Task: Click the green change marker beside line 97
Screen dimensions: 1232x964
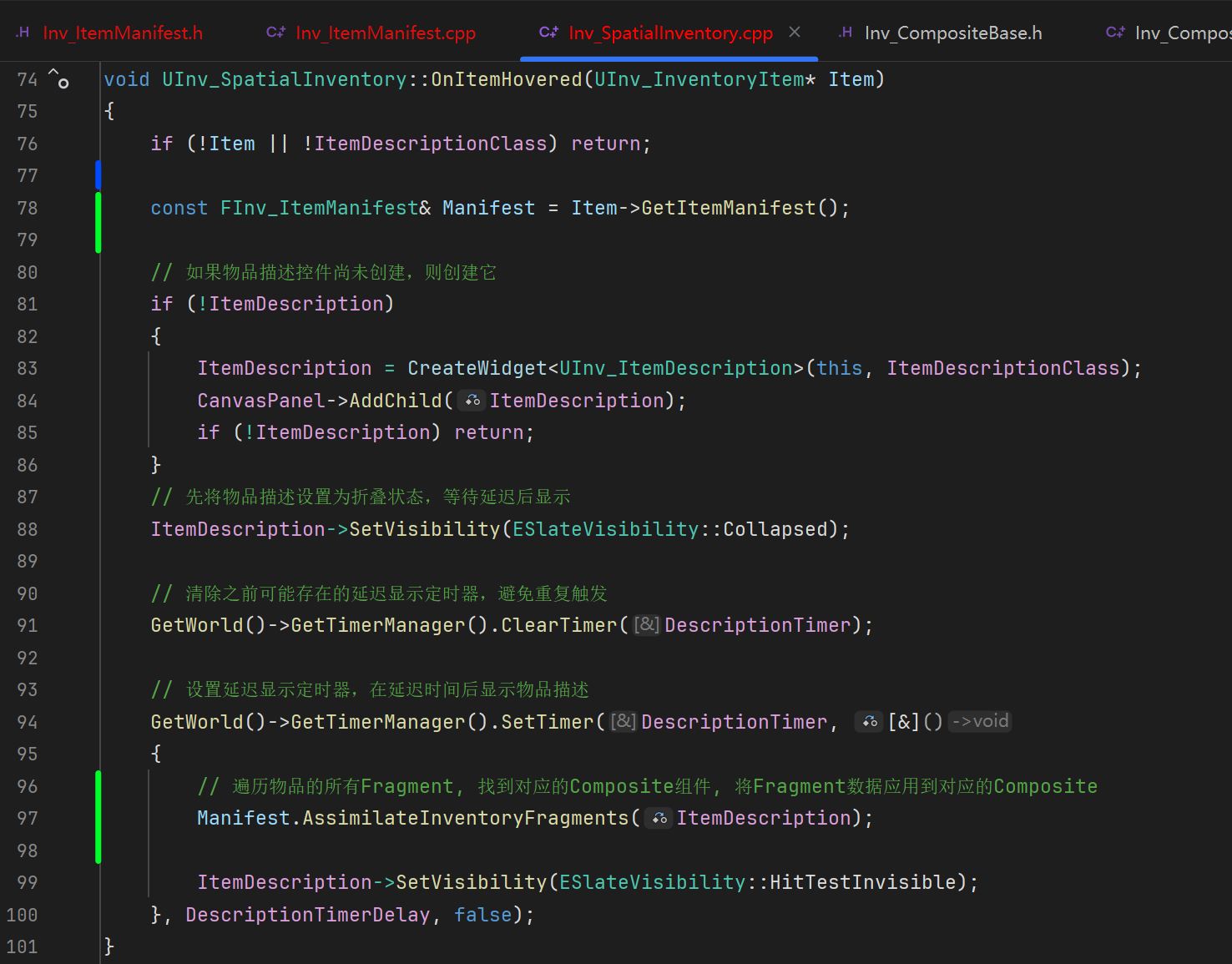Action: (98, 817)
